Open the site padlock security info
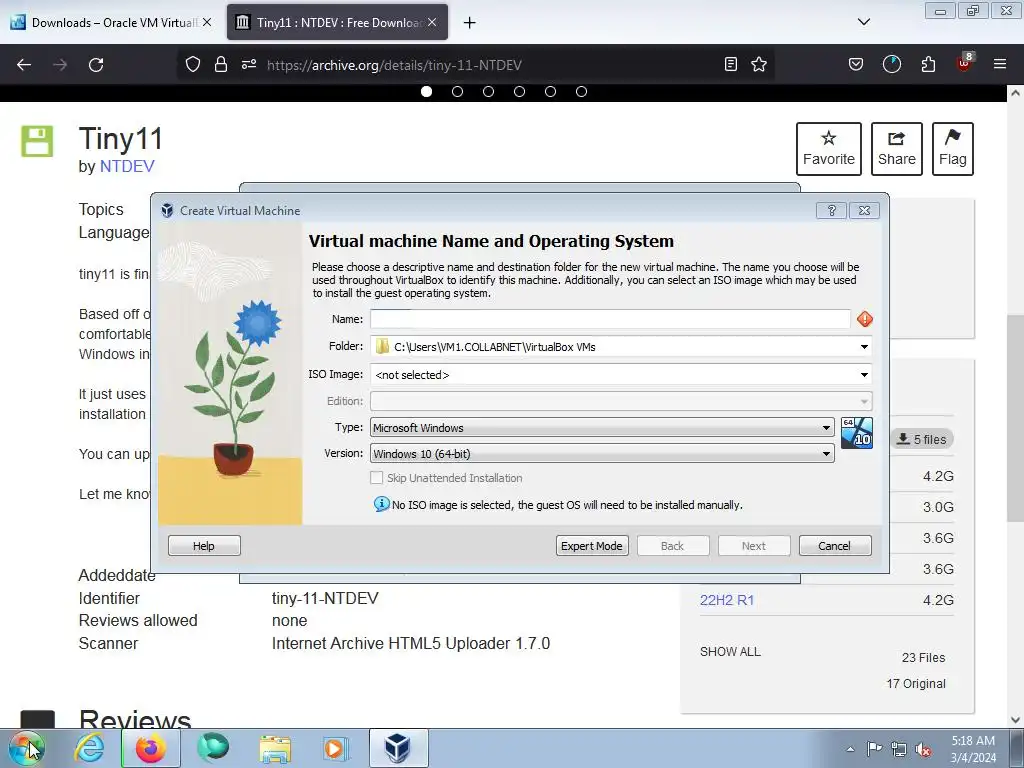 [x=221, y=64]
